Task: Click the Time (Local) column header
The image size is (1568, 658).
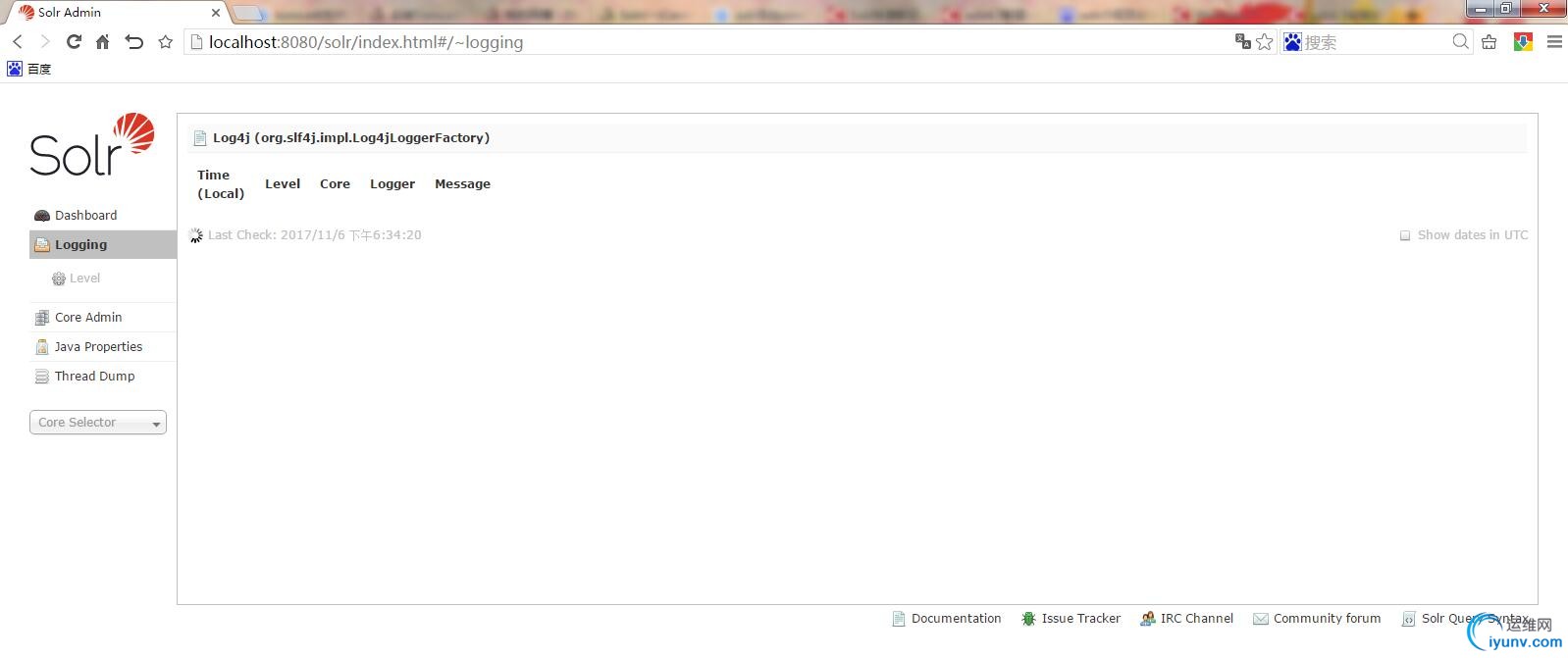Action: click(x=221, y=183)
